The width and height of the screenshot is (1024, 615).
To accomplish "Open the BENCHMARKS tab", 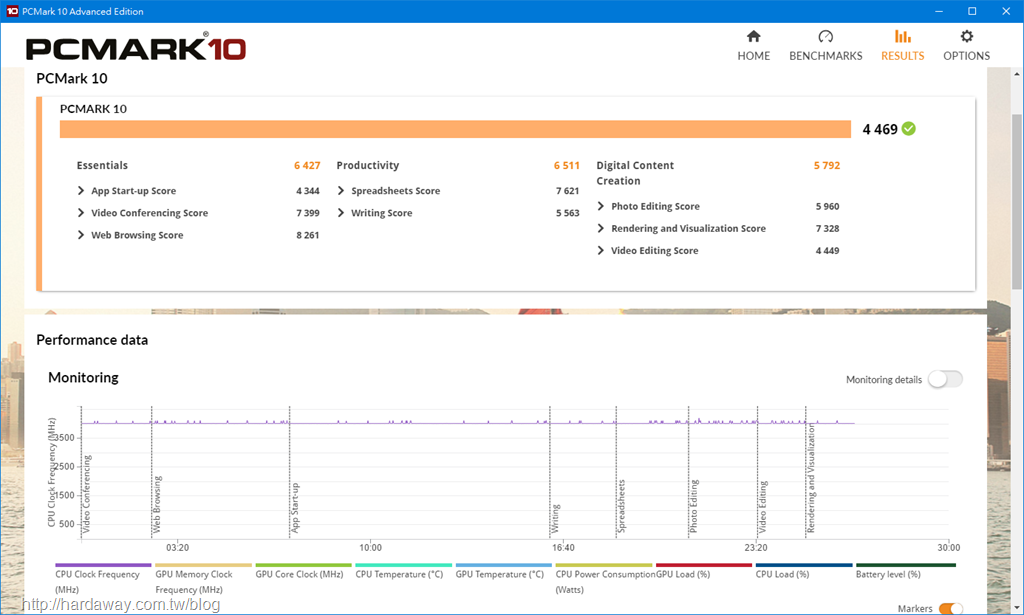I will click(x=825, y=46).
